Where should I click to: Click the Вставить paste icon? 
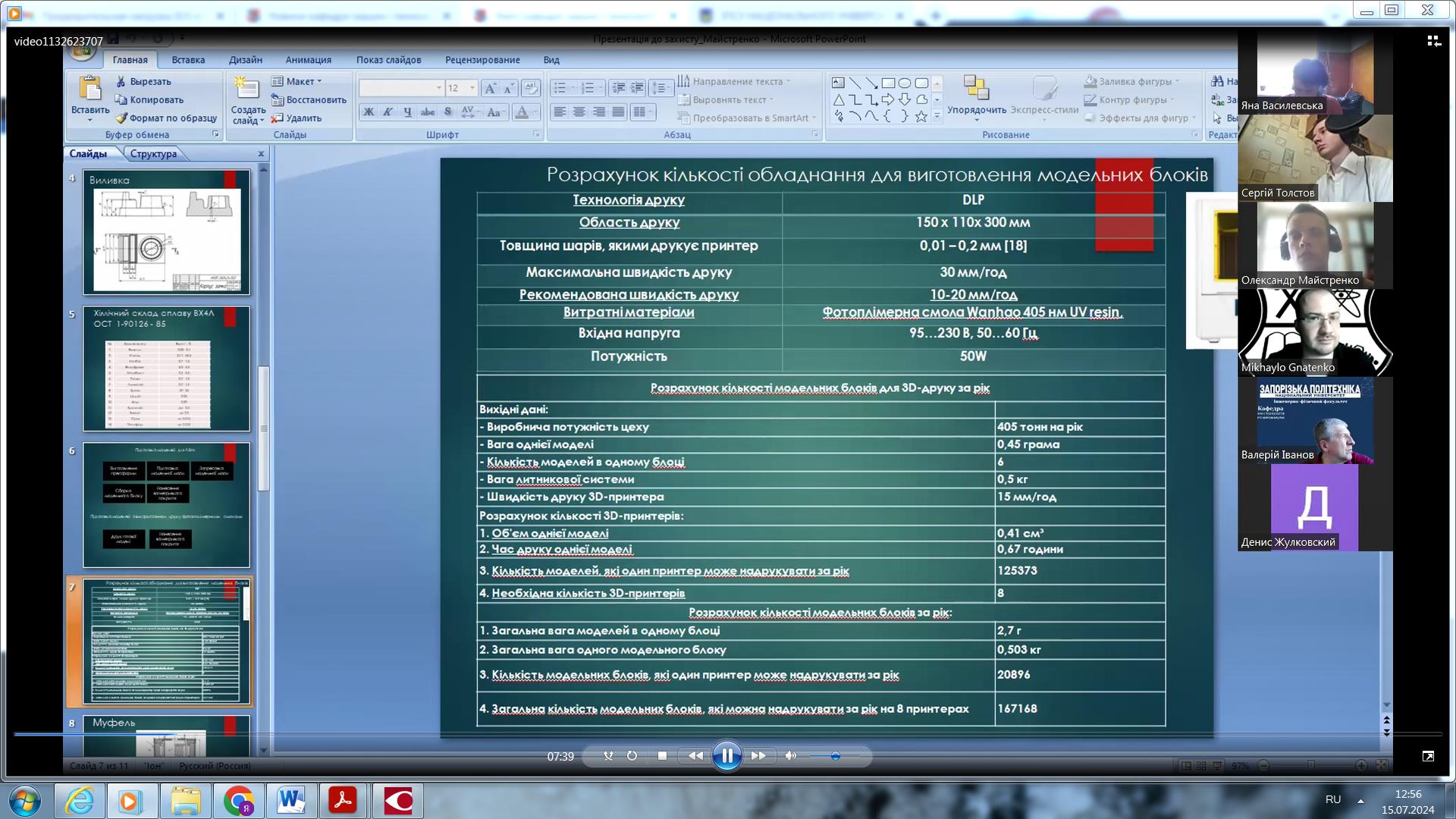(90, 89)
